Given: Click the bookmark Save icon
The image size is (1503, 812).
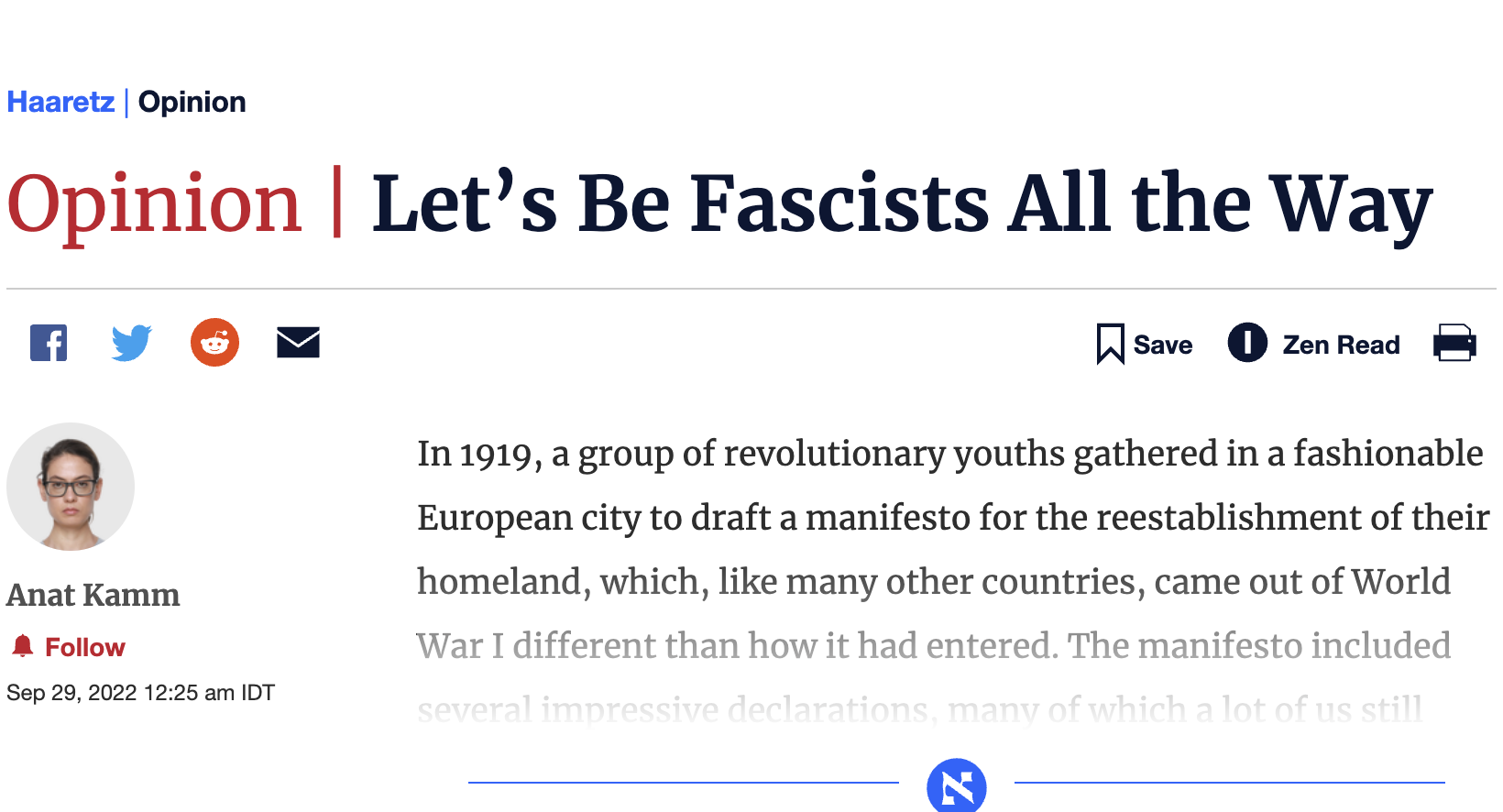Looking at the screenshot, I should click(1110, 345).
